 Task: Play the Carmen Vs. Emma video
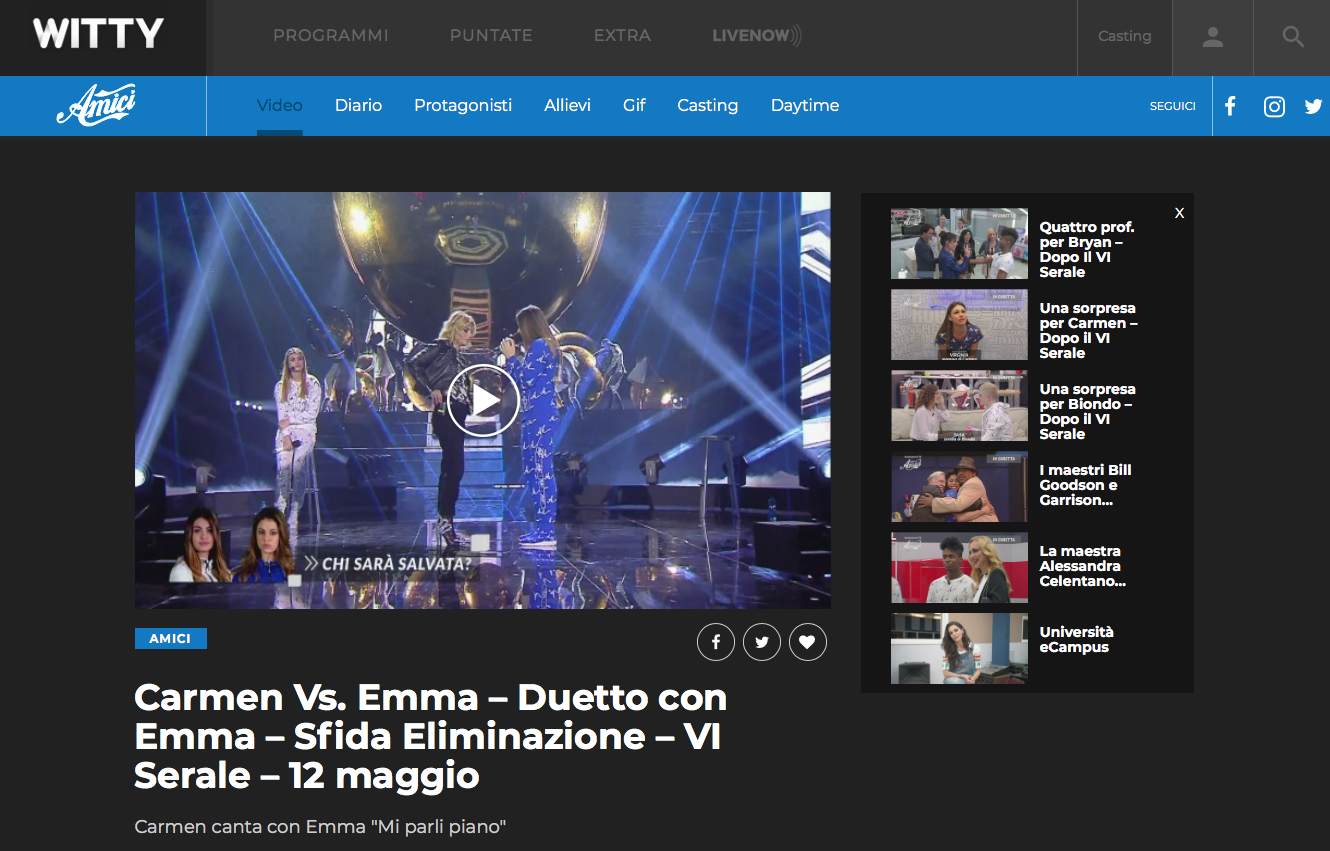(x=483, y=400)
